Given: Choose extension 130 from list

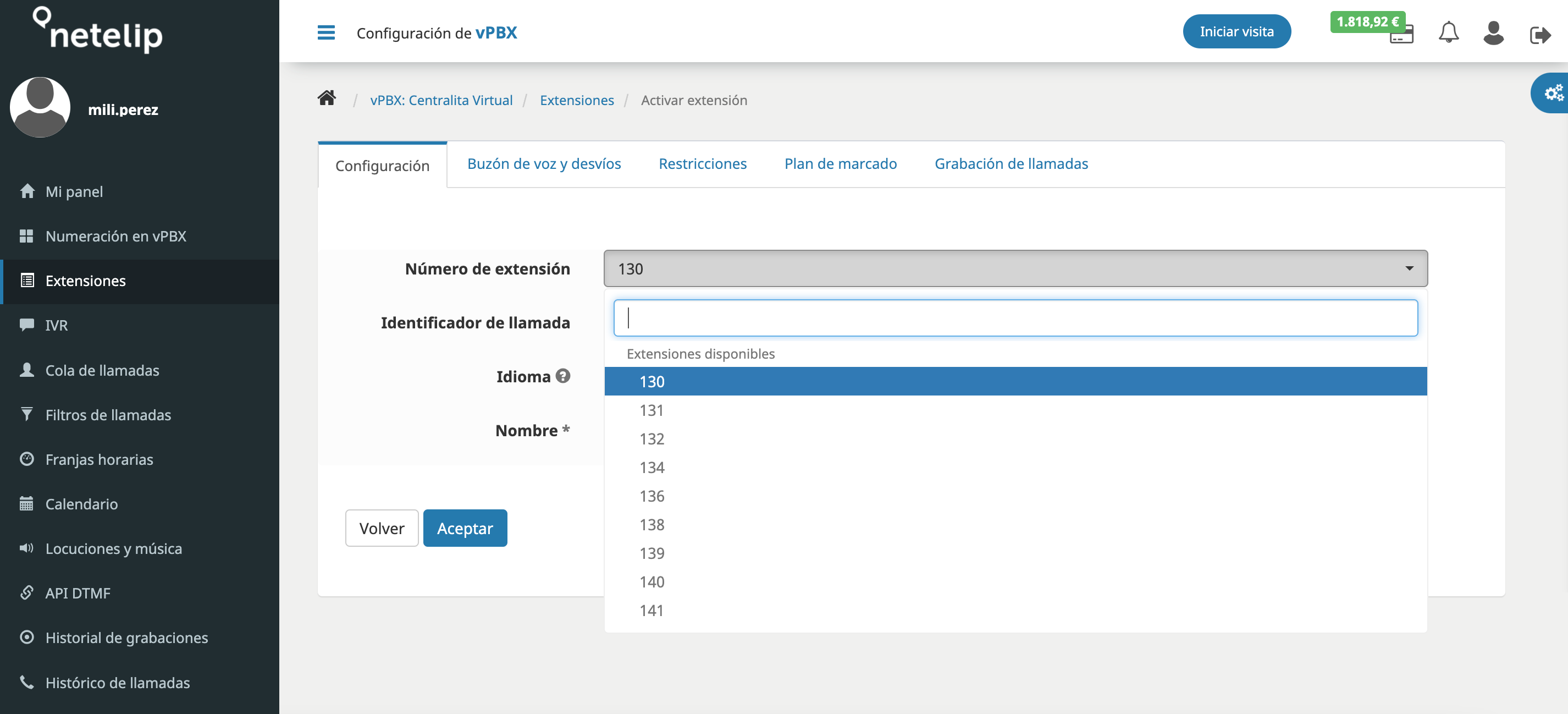Looking at the screenshot, I should click(x=1015, y=381).
